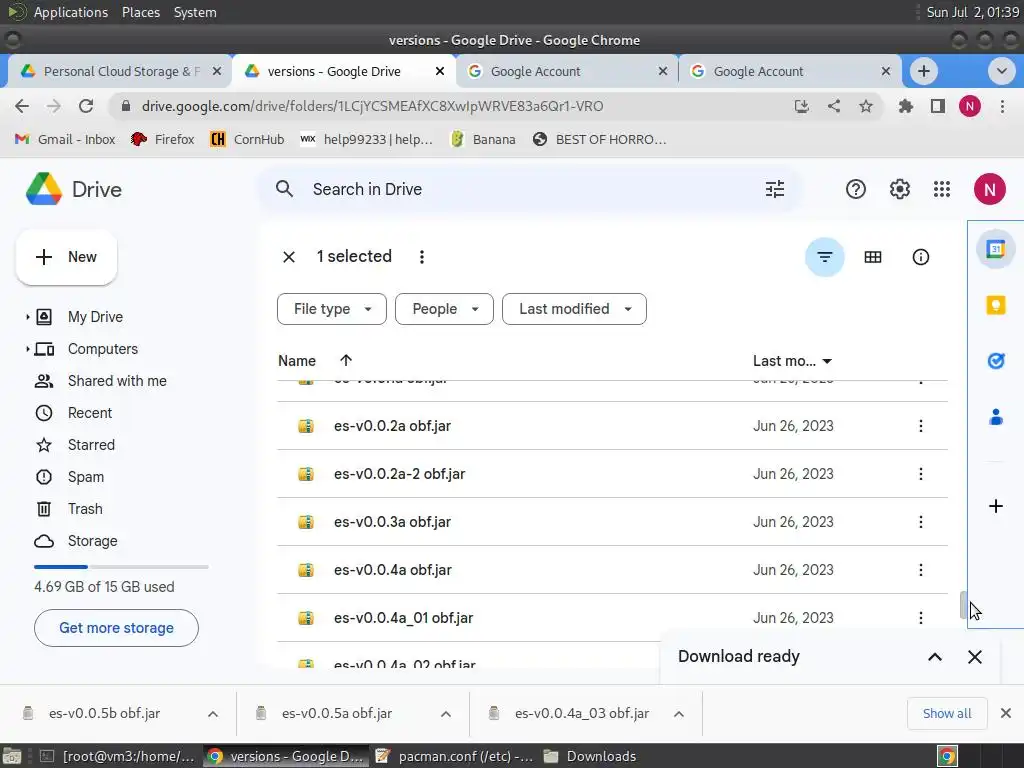Viewport: 1024px width, 768px height.
Task: Open Google apps grid
Action: 942,189
